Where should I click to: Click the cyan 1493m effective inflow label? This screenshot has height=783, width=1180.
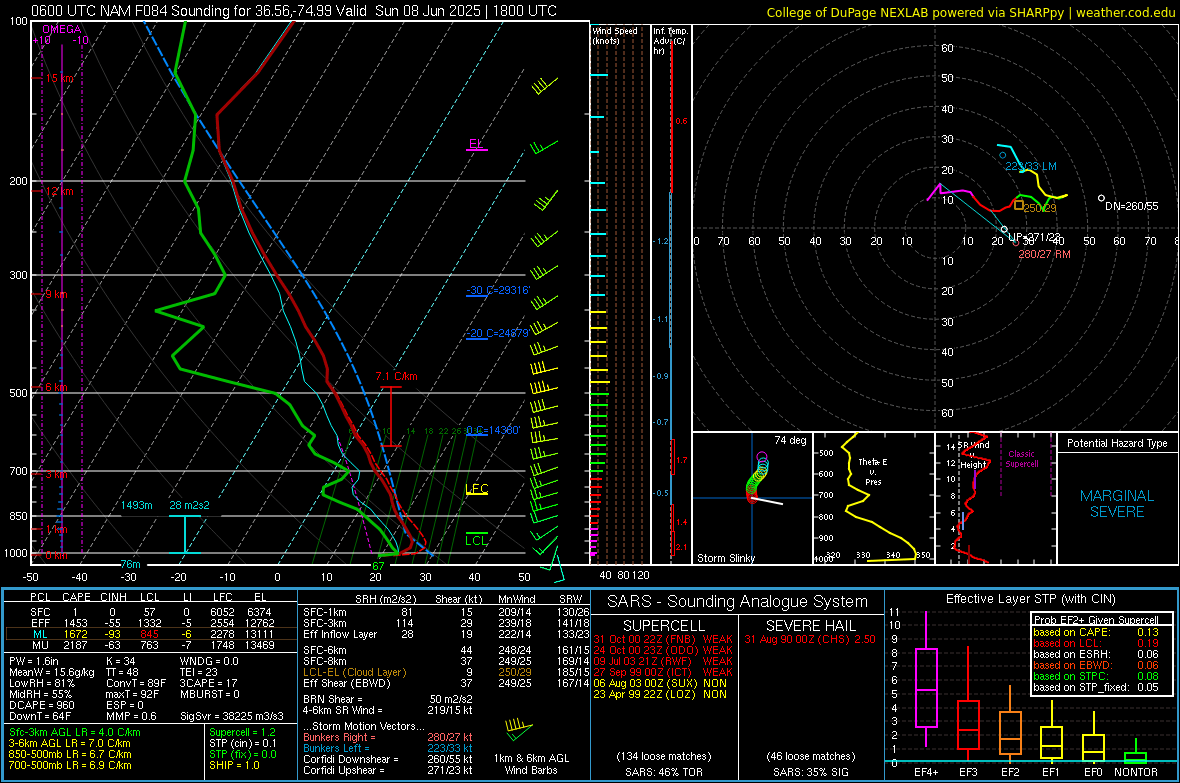pos(137,505)
